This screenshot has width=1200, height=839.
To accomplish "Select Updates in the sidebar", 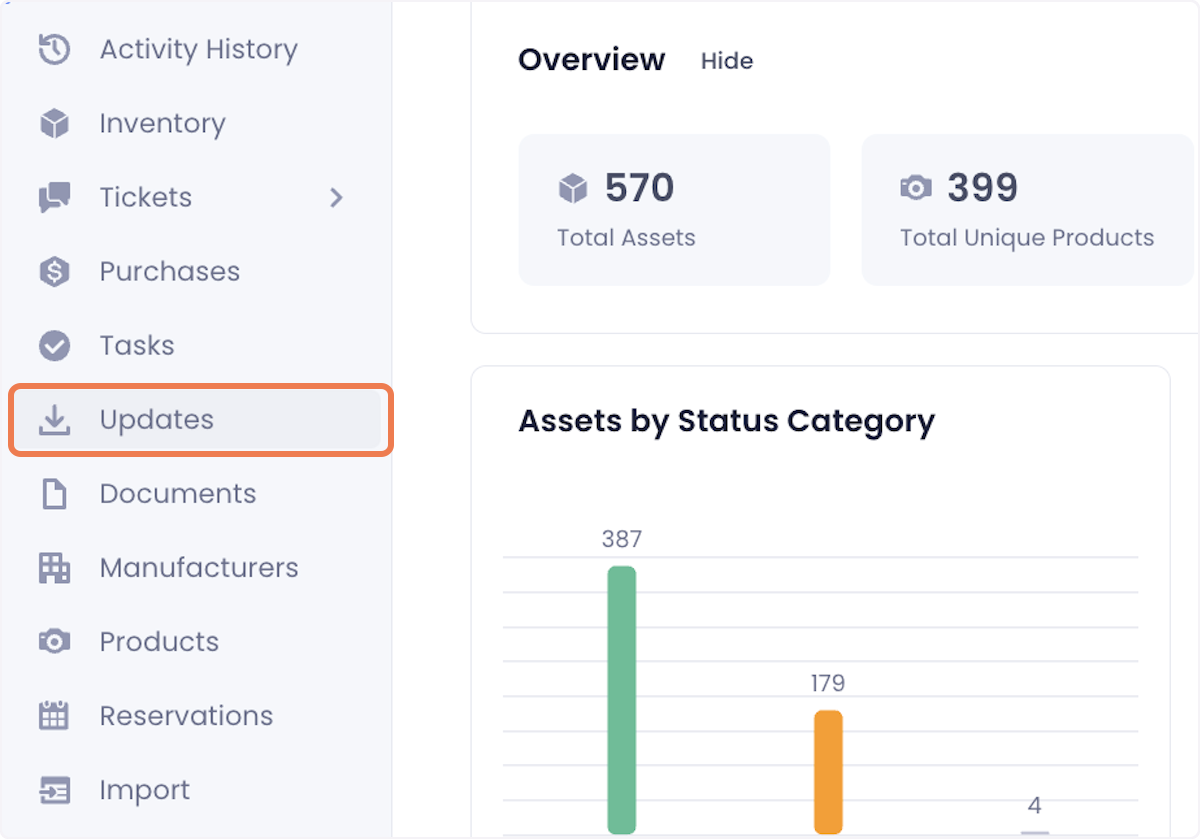I will 200,420.
